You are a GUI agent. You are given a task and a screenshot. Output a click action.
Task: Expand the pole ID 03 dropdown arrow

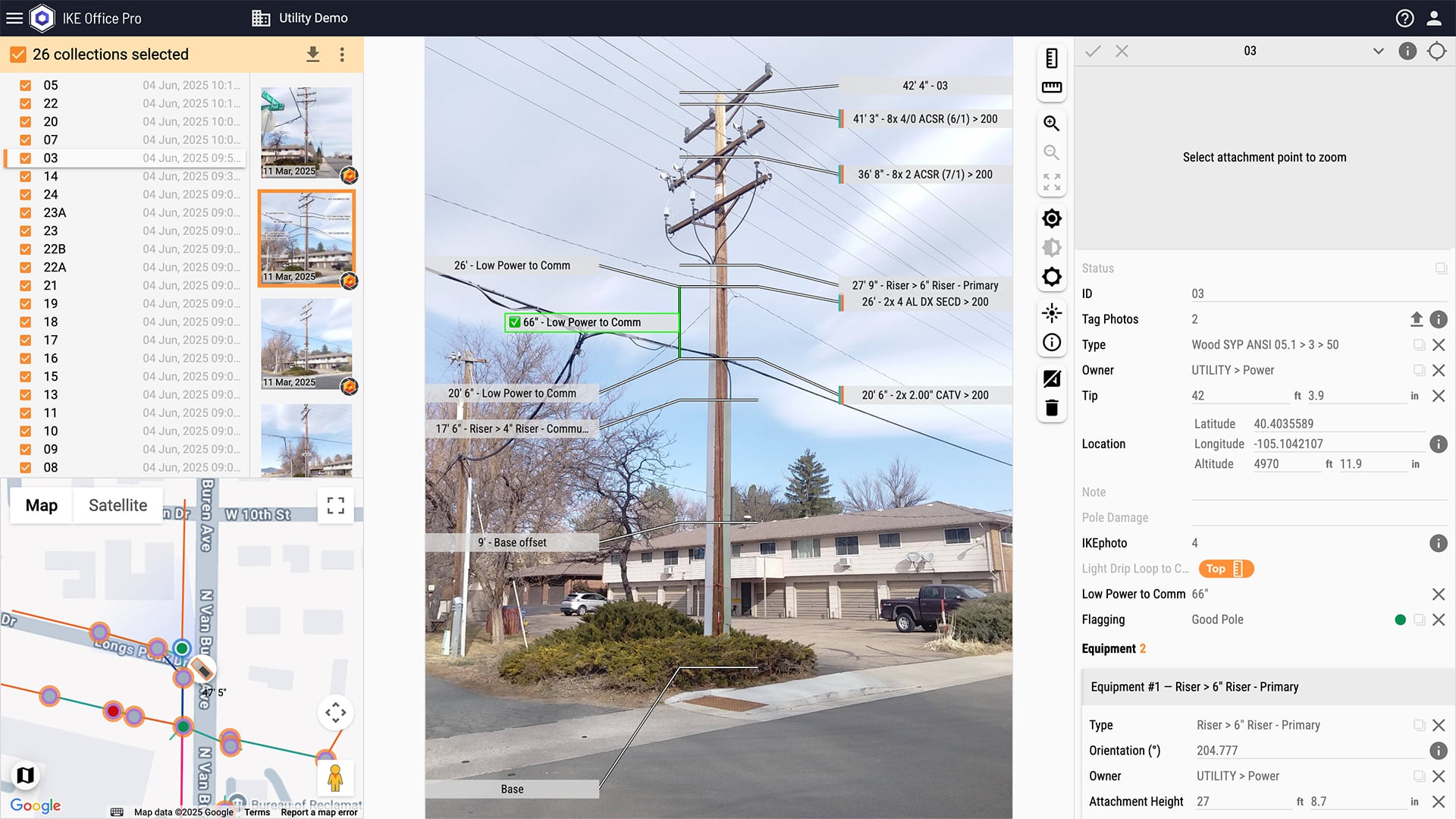click(1378, 52)
